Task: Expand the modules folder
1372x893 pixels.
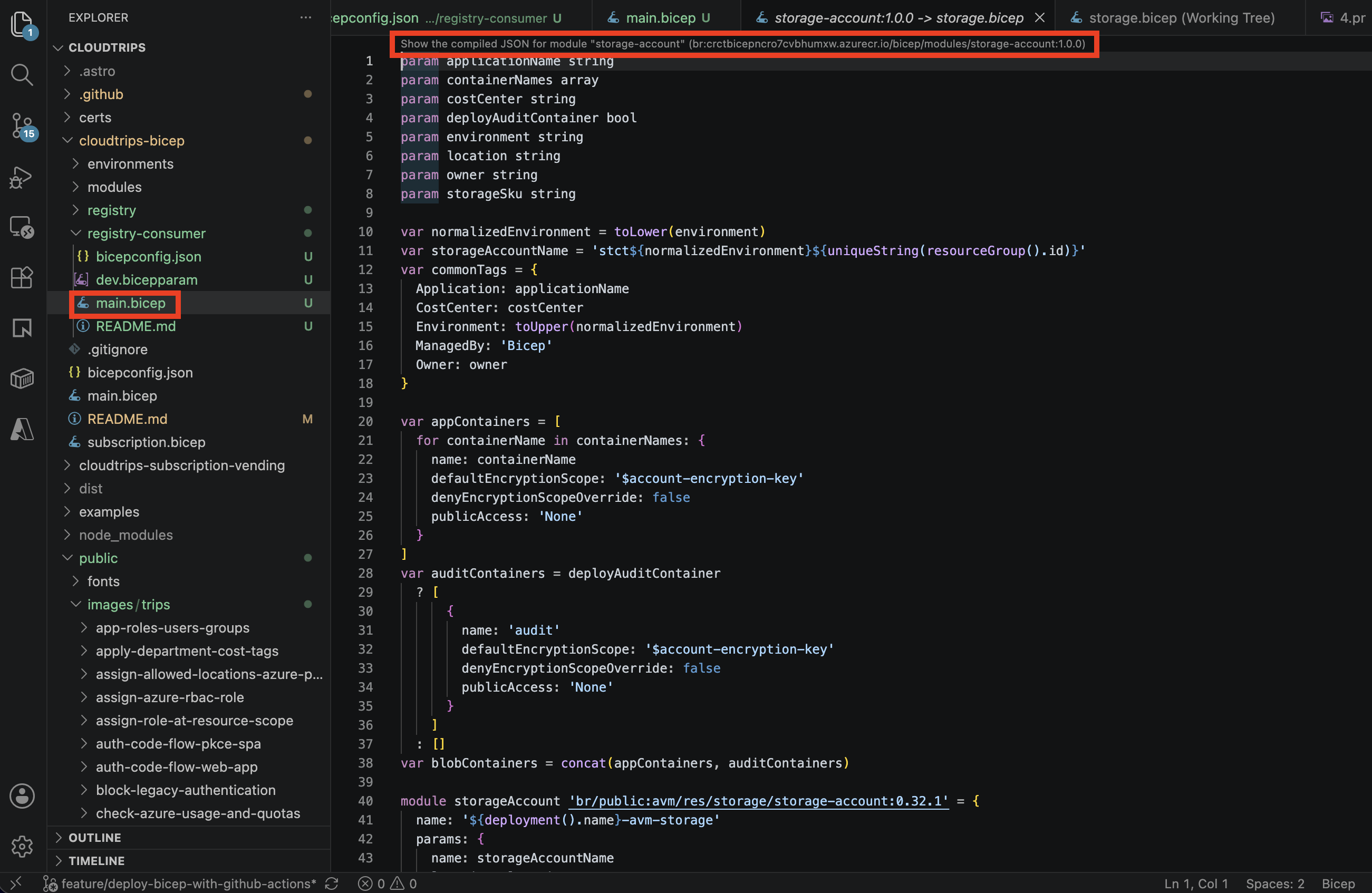Action: point(114,187)
